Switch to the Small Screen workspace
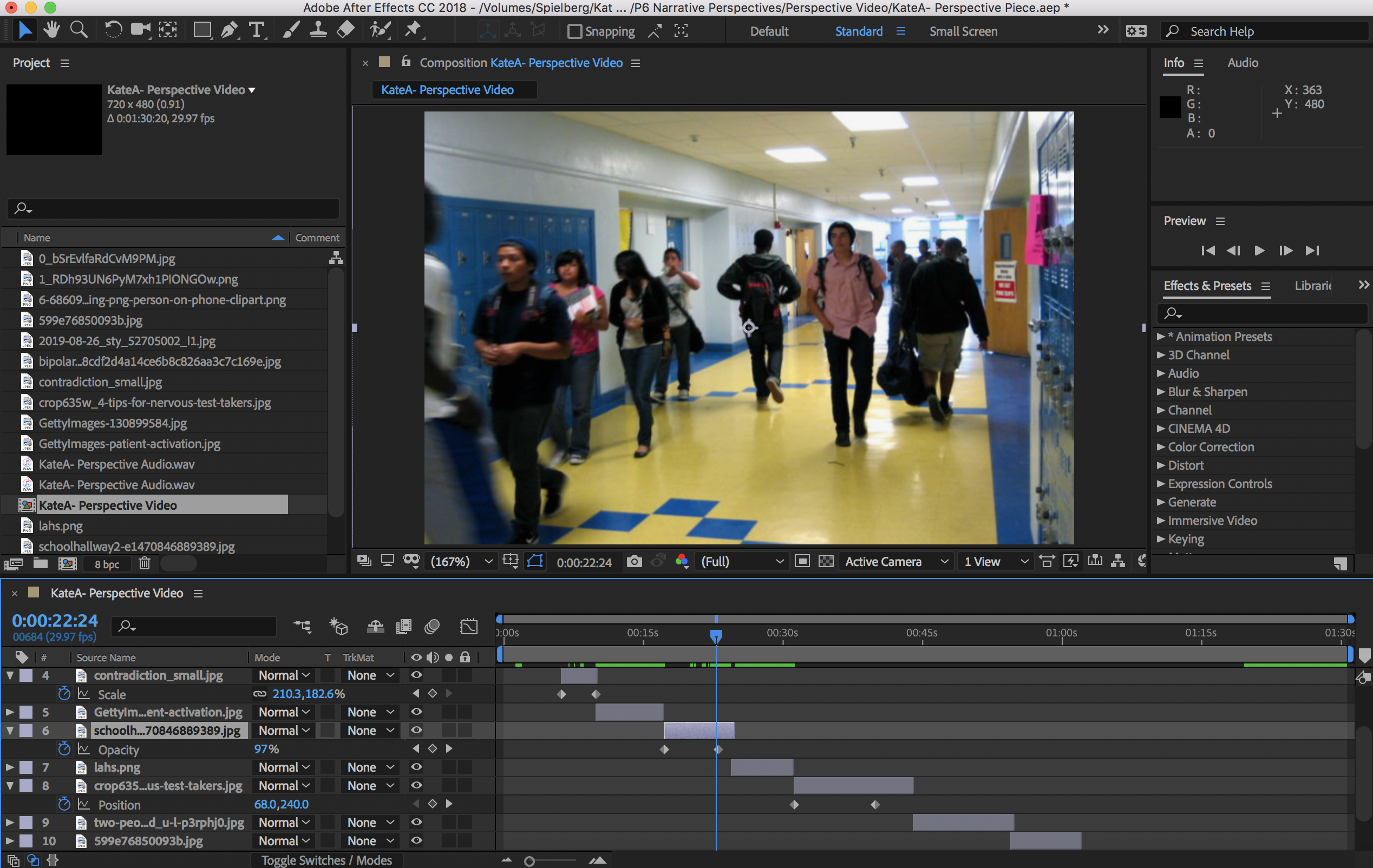Viewport: 1373px width, 868px height. click(963, 31)
